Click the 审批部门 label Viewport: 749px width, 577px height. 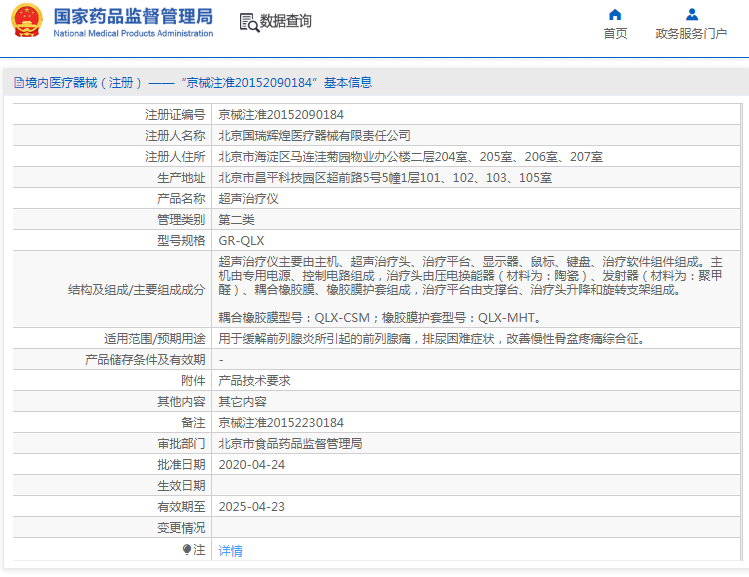(x=181, y=444)
